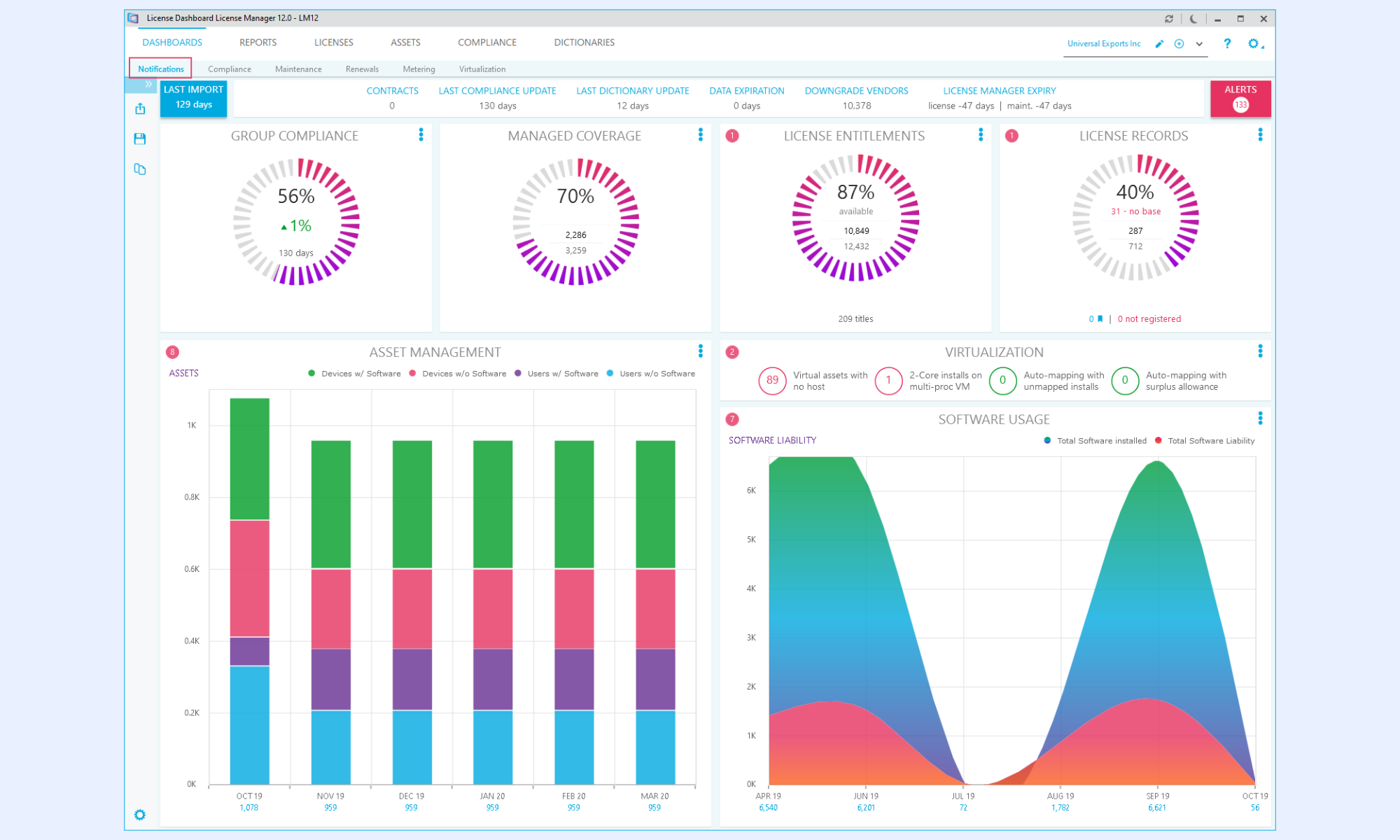
Task: Toggle Users w/ Software legend item
Action: tap(556, 374)
